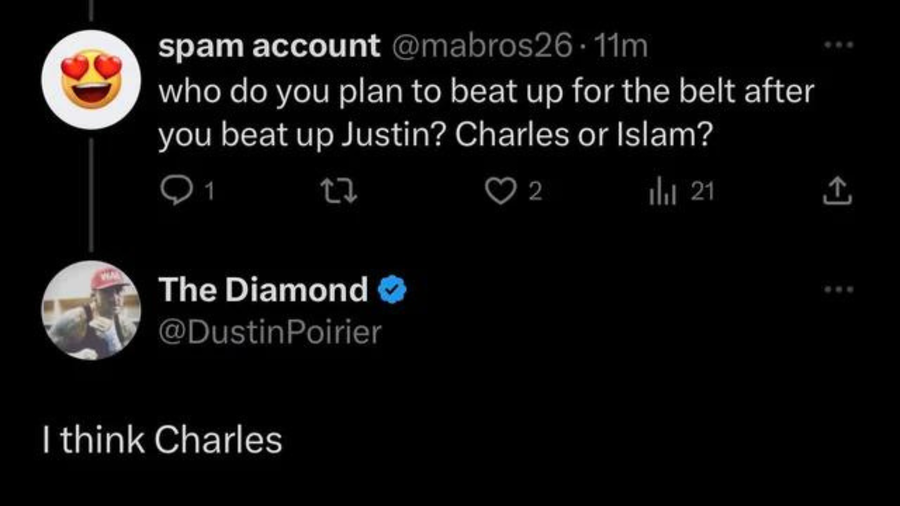900x506 pixels.
Task: Open the heart-eyes emoji profile picture
Action: pos(90,79)
